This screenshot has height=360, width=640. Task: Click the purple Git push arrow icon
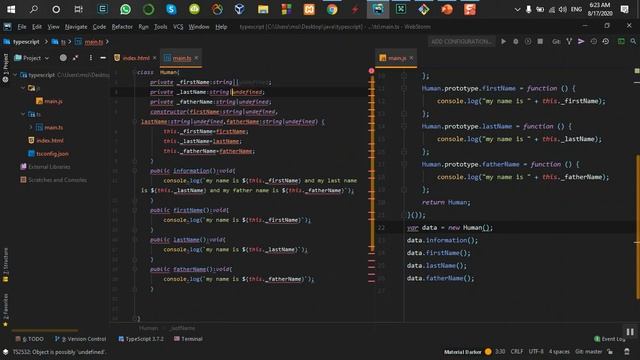pyautogui.click(x=581, y=41)
